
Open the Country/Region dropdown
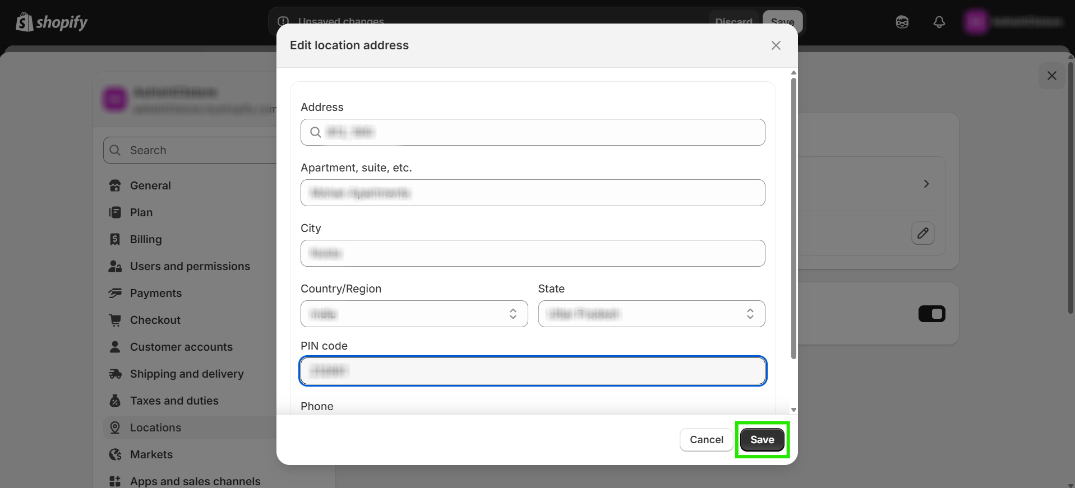[x=414, y=314]
